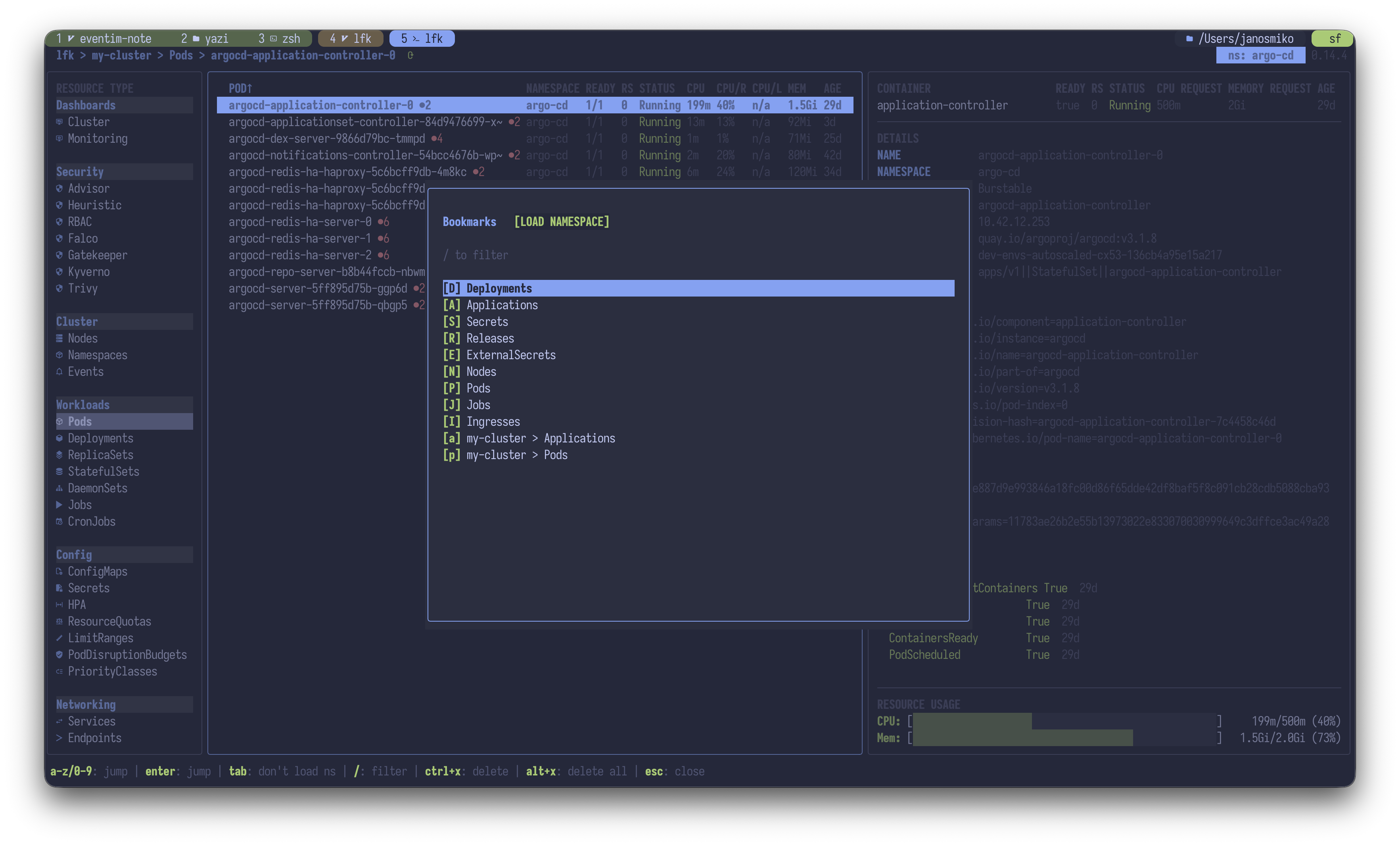Click the Monitoring dashboard icon
Viewport: 1400px width, 846px height.
click(x=59, y=138)
